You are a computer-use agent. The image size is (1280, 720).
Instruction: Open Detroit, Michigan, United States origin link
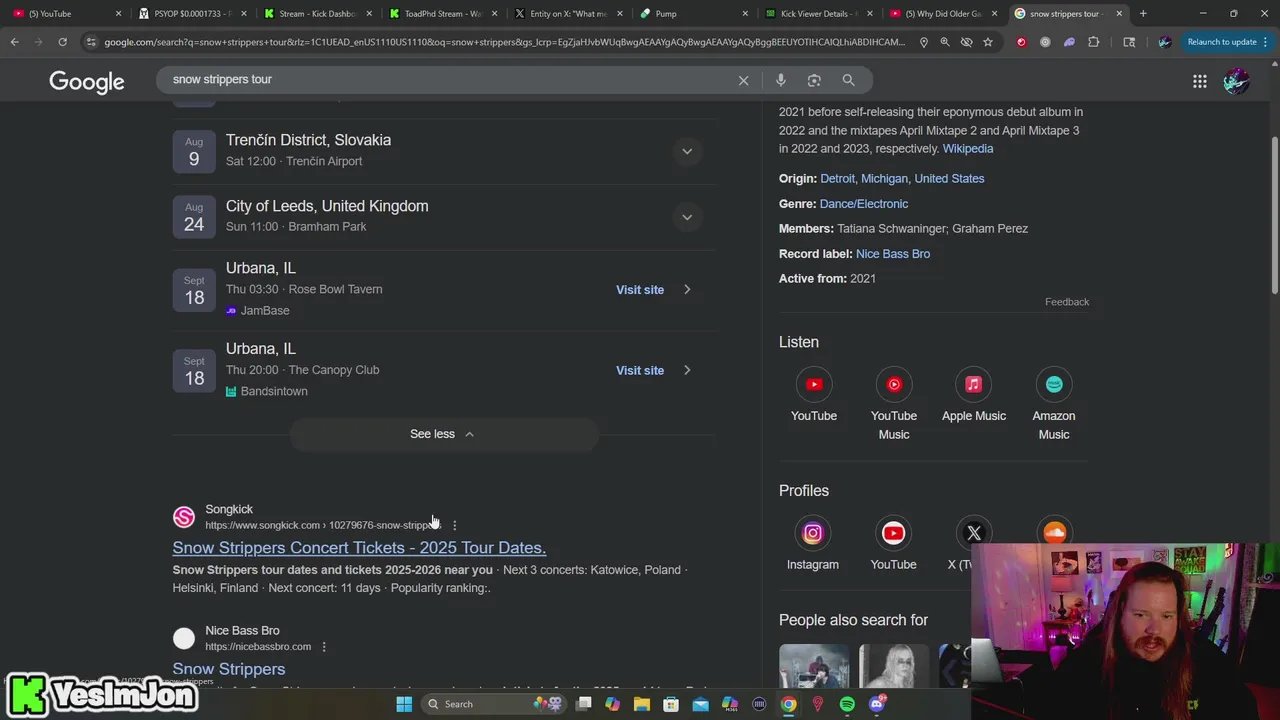click(x=902, y=179)
